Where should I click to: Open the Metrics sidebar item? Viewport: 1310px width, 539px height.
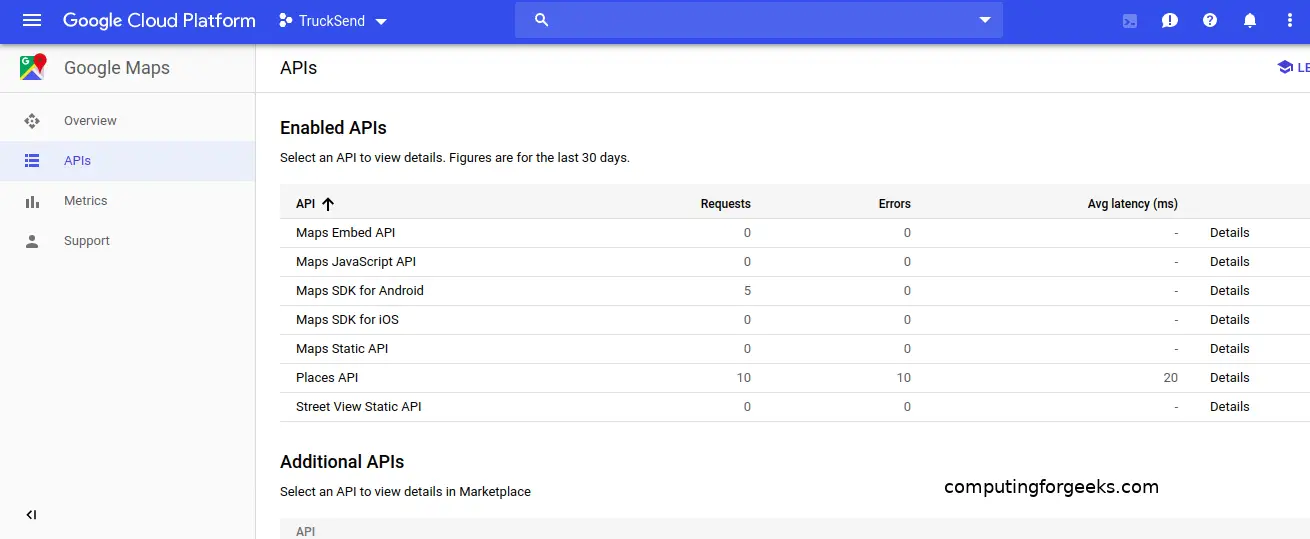click(85, 201)
